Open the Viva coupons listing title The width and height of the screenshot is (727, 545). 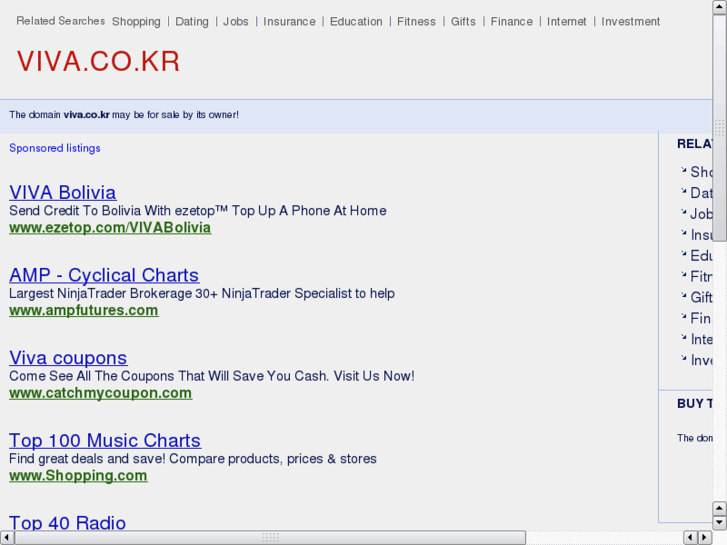click(68, 358)
